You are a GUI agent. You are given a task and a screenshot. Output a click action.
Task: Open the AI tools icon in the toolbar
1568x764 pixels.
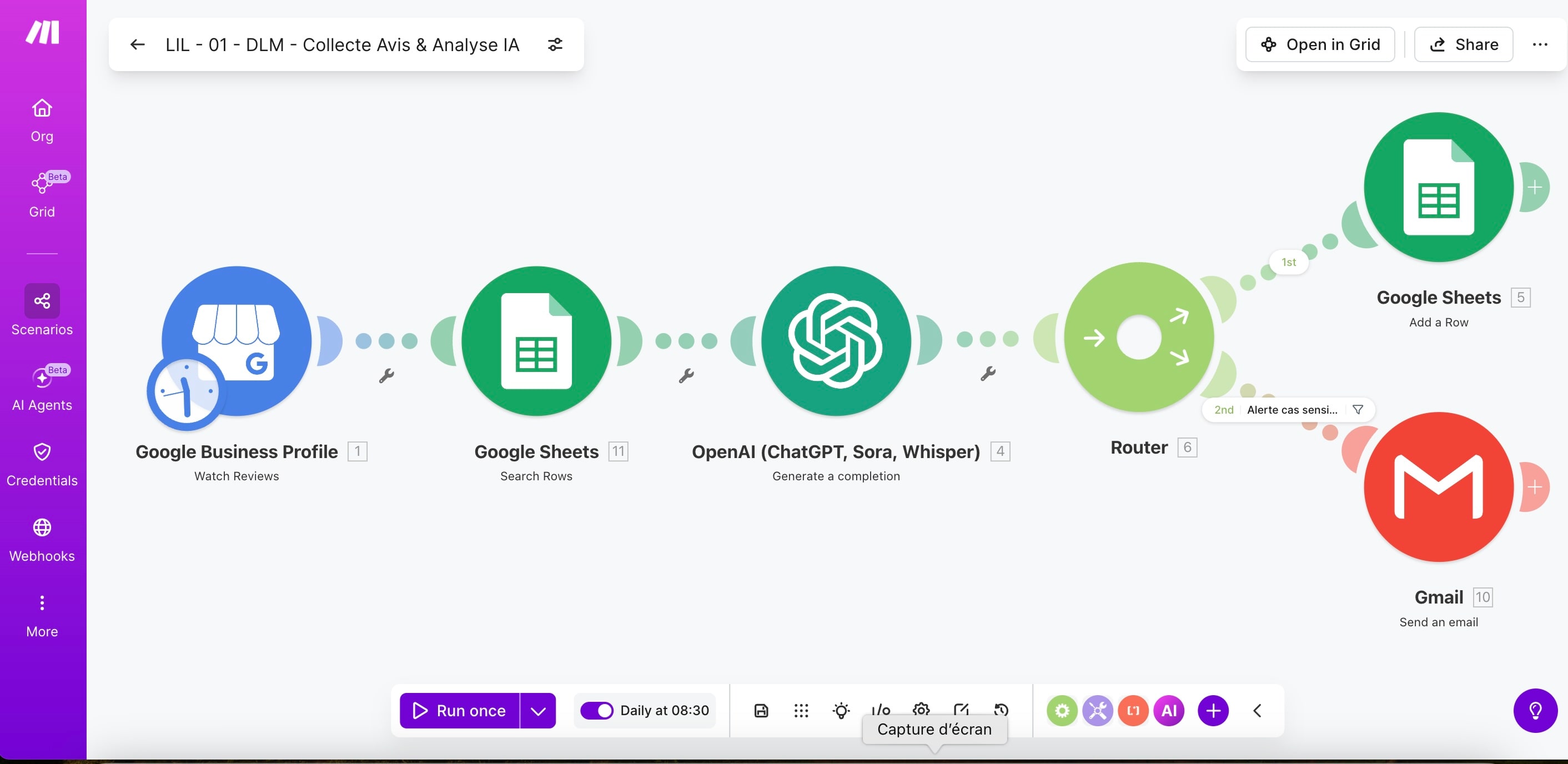(x=1169, y=711)
